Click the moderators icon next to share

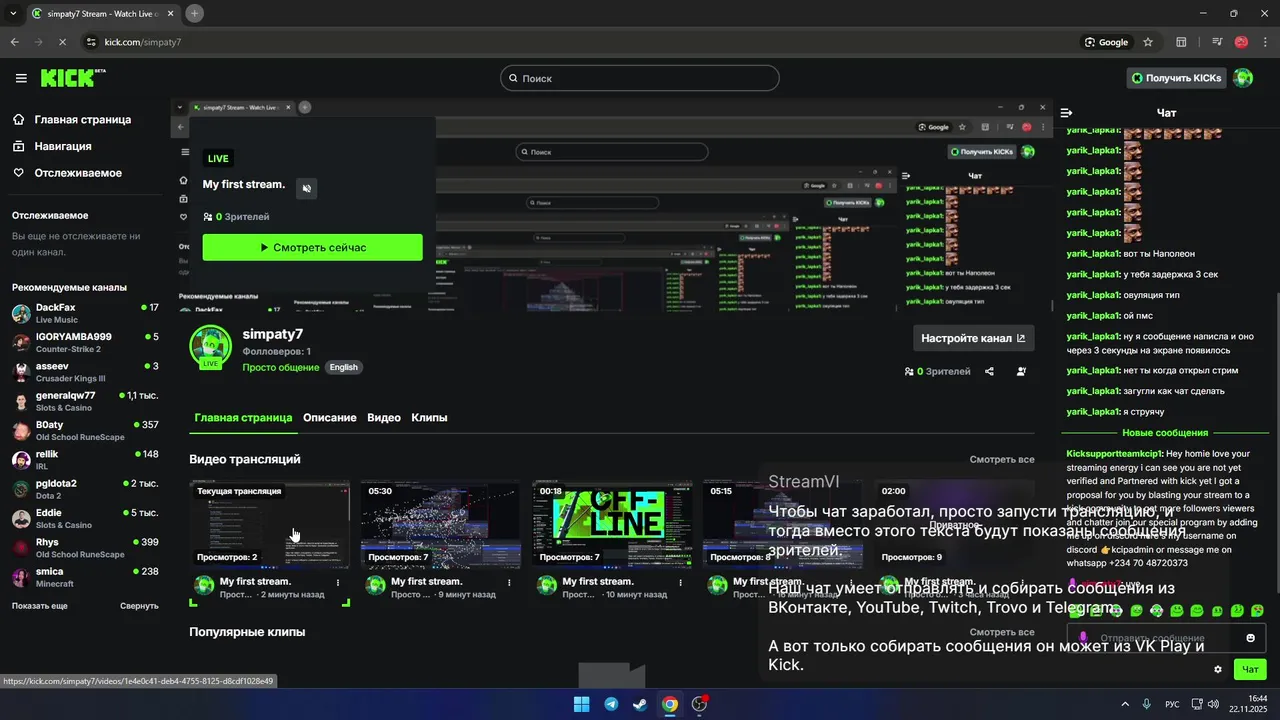pos(1021,371)
